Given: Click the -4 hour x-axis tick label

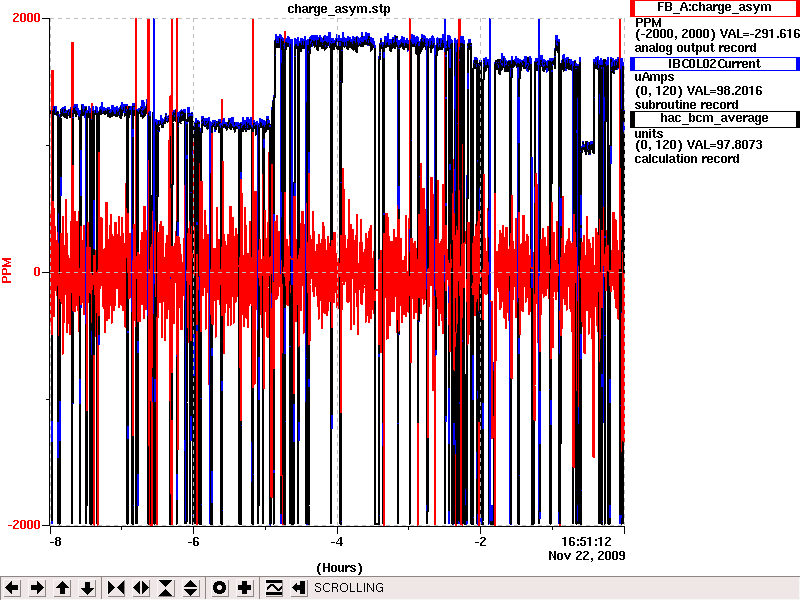Looking at the screenshot, I should pyautogui.click(x=337, y=541).
